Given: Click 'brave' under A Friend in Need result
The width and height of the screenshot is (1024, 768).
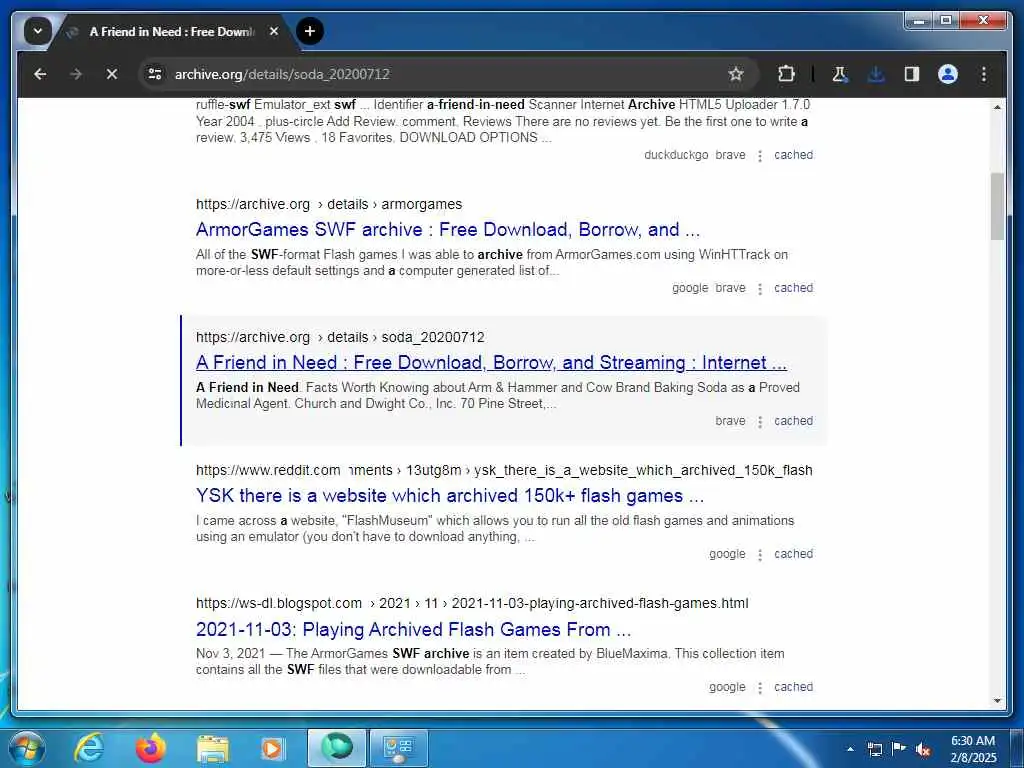Looking at the screenshot, I should pos(730,421).
